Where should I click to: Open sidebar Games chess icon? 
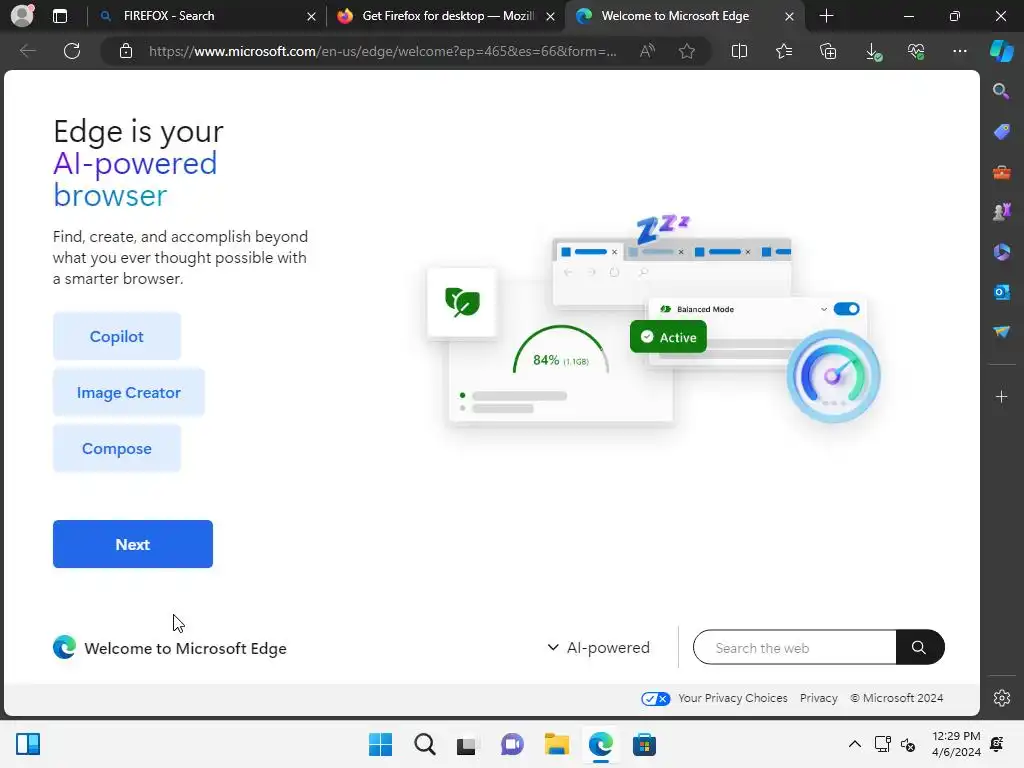tap(1001, 212)
